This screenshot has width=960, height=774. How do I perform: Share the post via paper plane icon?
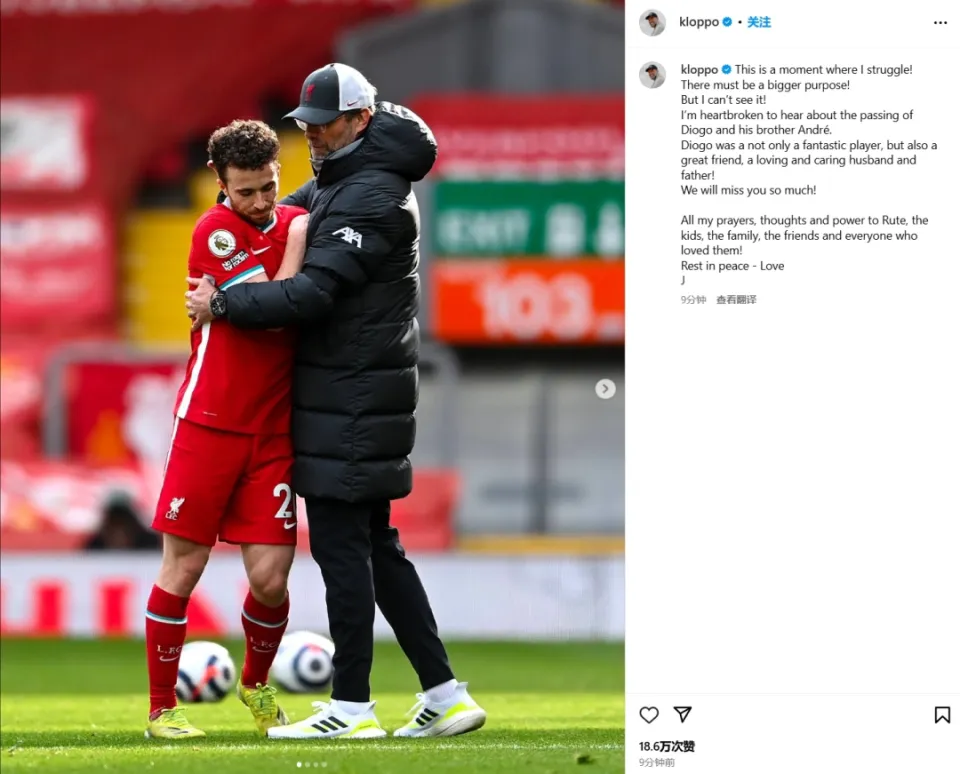tap(682, 714)
